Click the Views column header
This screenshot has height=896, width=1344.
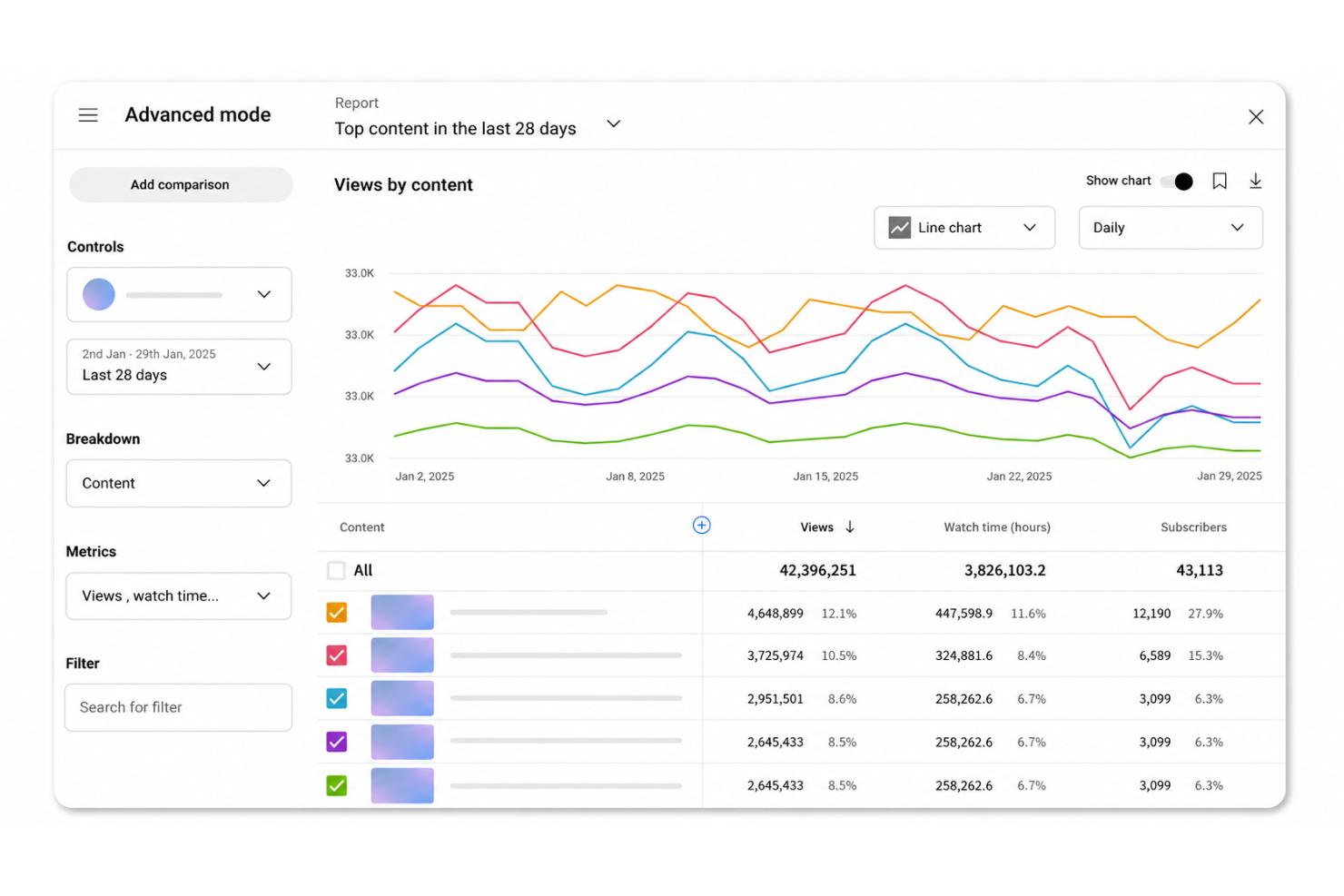(817, 527)
